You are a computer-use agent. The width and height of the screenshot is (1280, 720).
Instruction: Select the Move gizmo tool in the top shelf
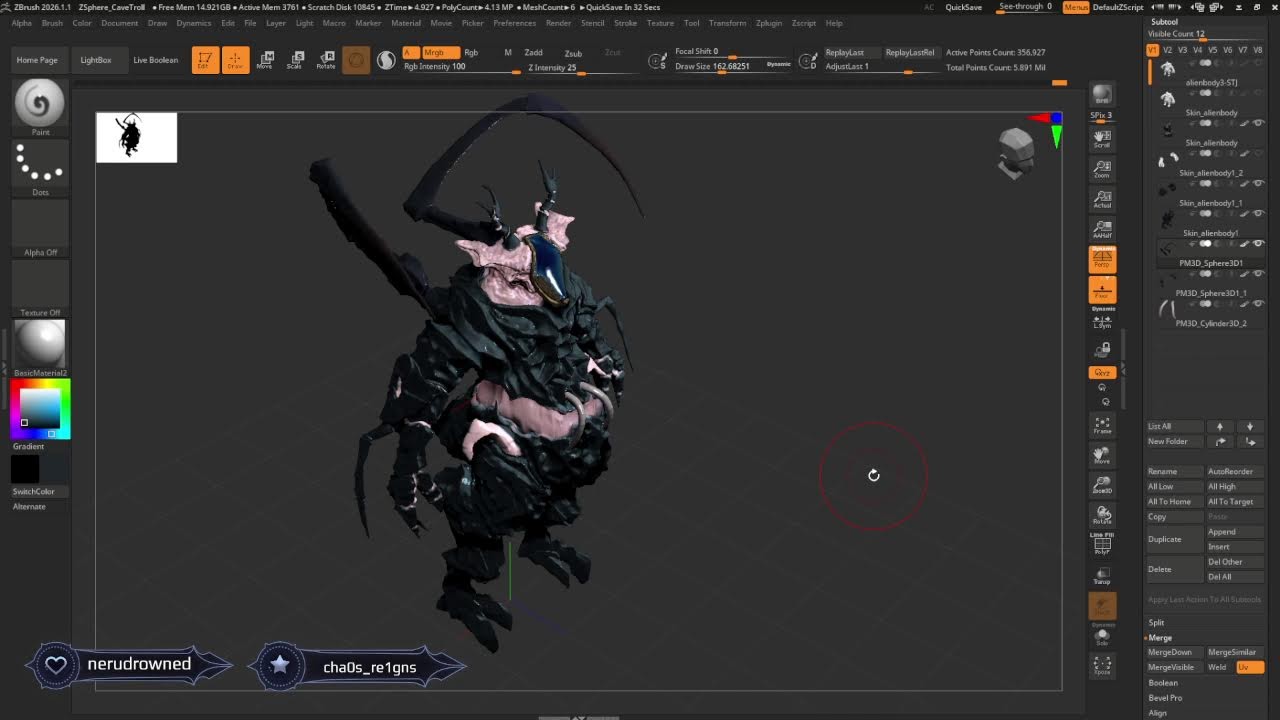click(x=265, y=60)
